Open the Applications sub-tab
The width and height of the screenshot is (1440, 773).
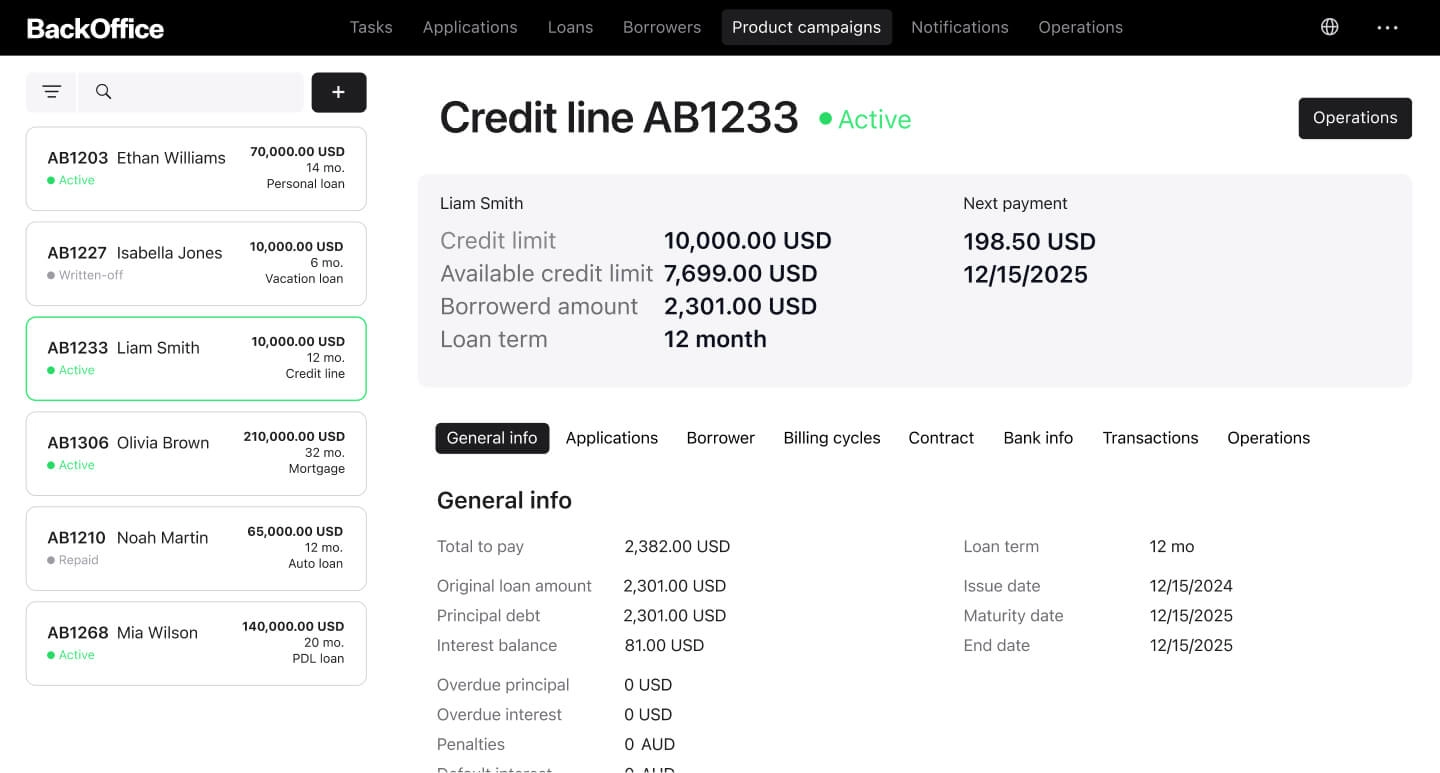pyautogui.click(x=611, y=438)
